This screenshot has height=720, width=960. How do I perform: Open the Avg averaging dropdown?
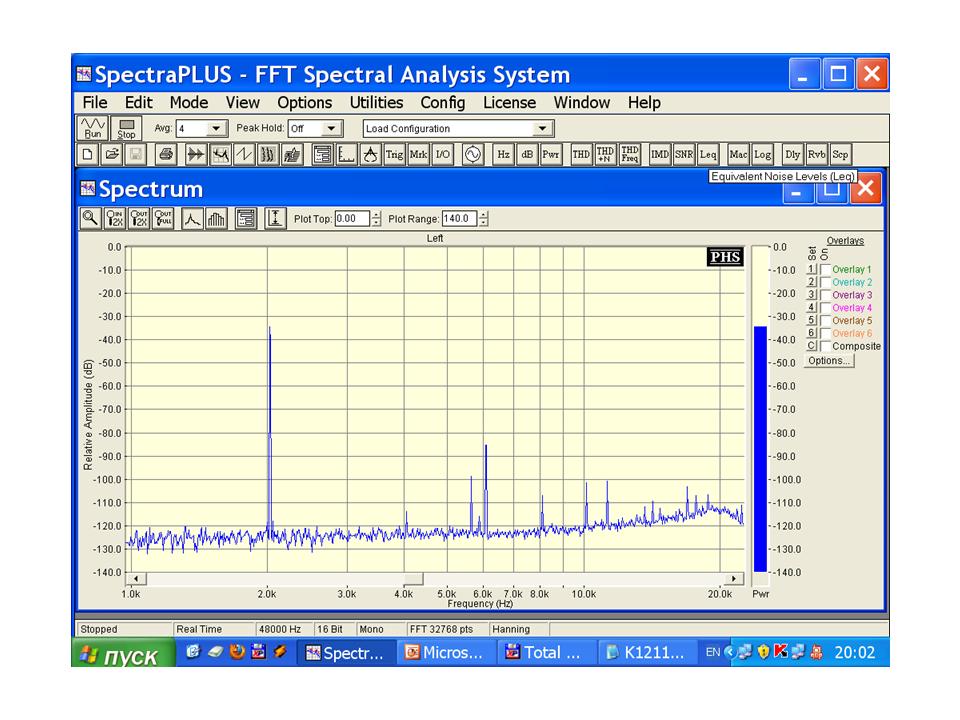216,129
